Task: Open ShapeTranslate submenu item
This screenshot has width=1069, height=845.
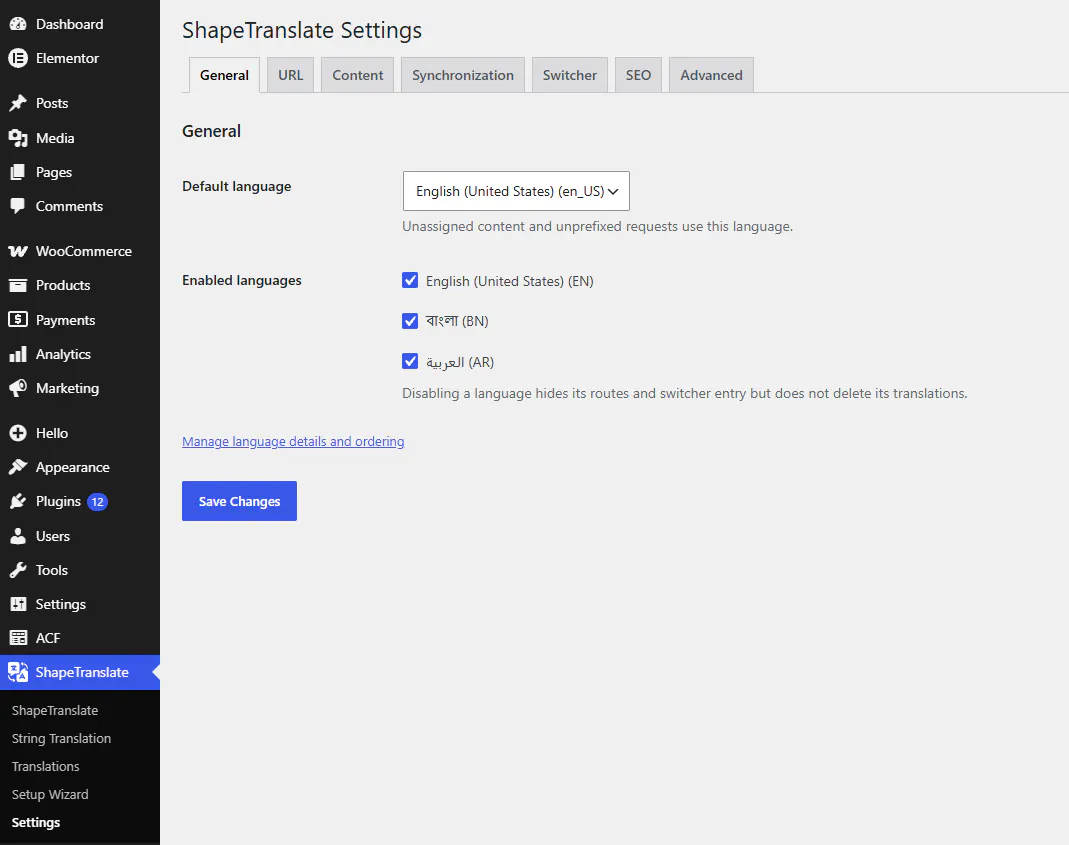Action: [x=55, y=710]
